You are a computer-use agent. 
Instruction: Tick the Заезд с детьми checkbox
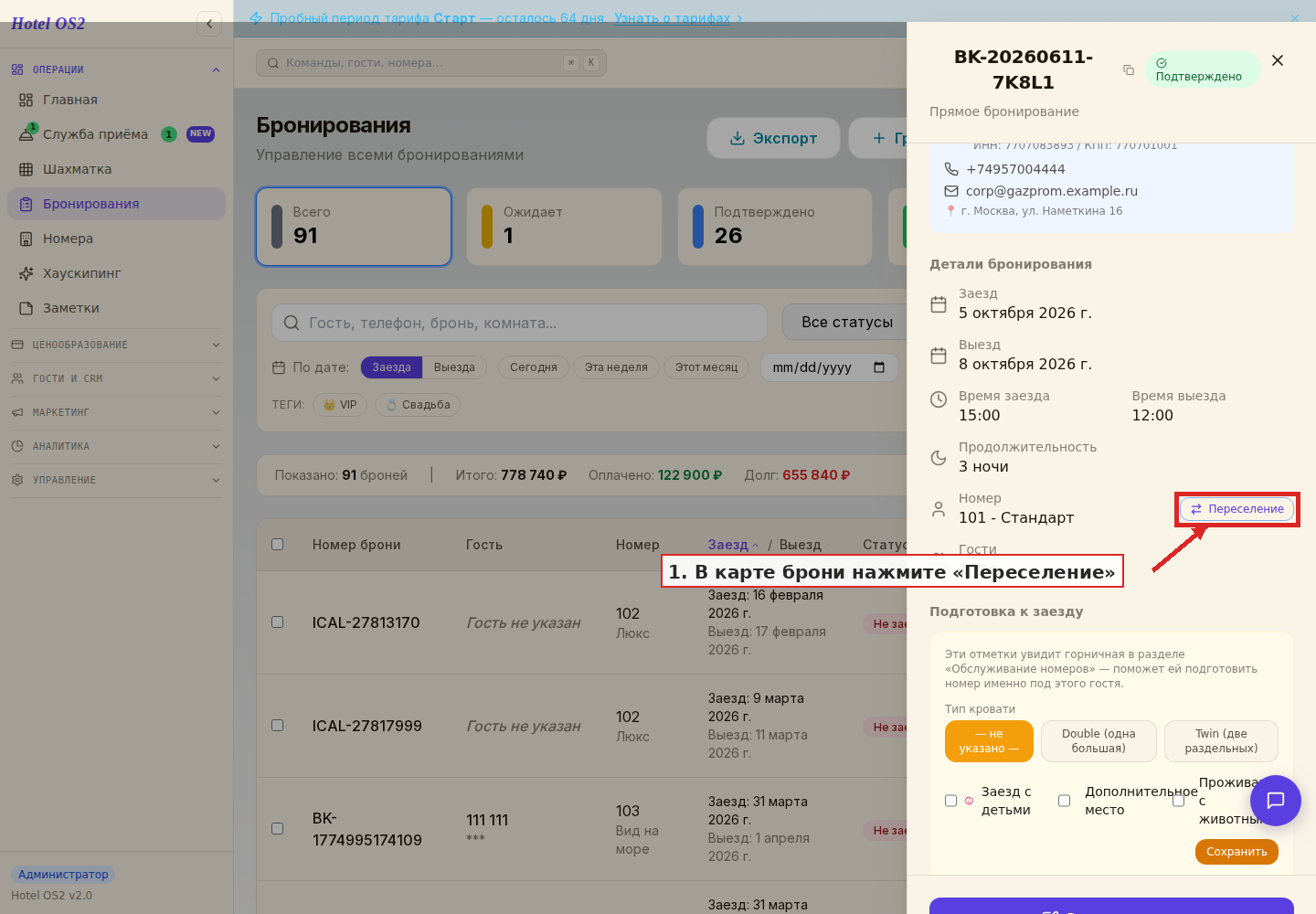950,801
